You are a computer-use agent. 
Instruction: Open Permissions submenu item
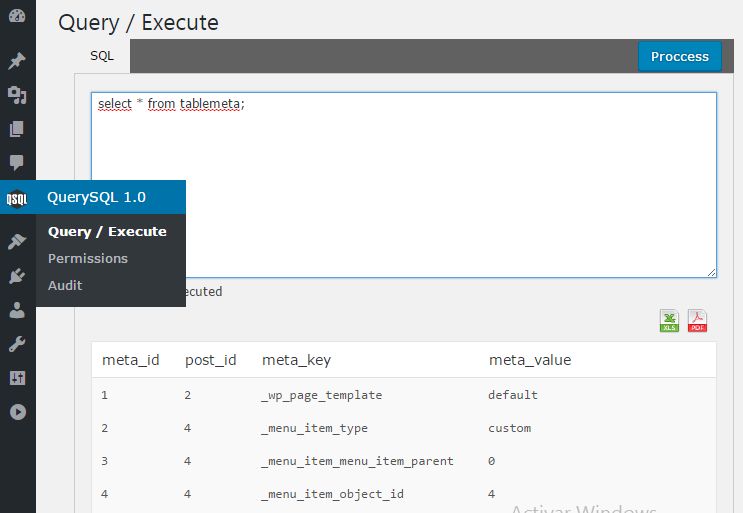88,258
